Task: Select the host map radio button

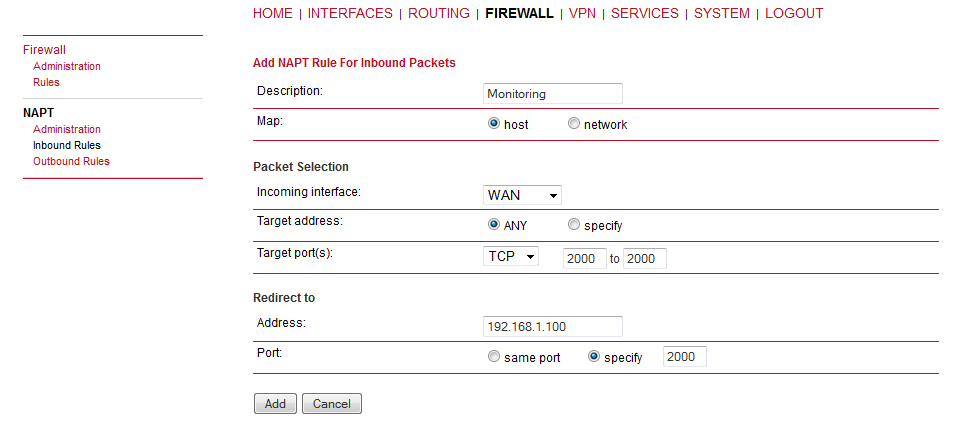Action: click(494, 123)
